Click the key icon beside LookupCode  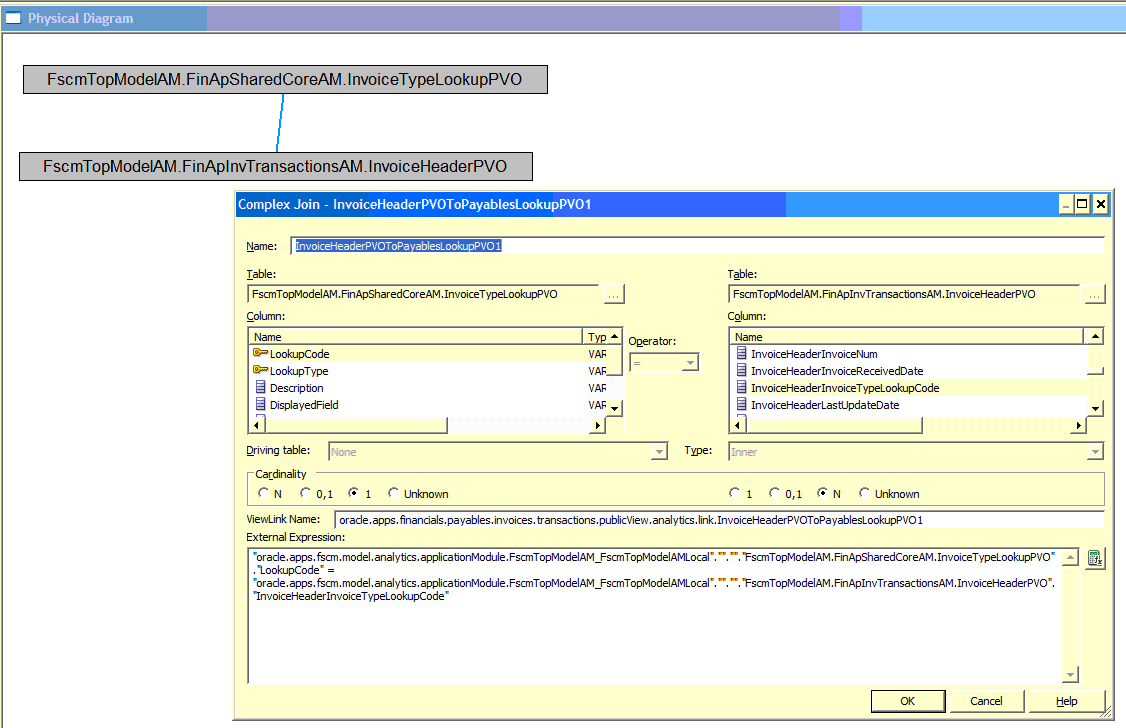coord(258,353)
